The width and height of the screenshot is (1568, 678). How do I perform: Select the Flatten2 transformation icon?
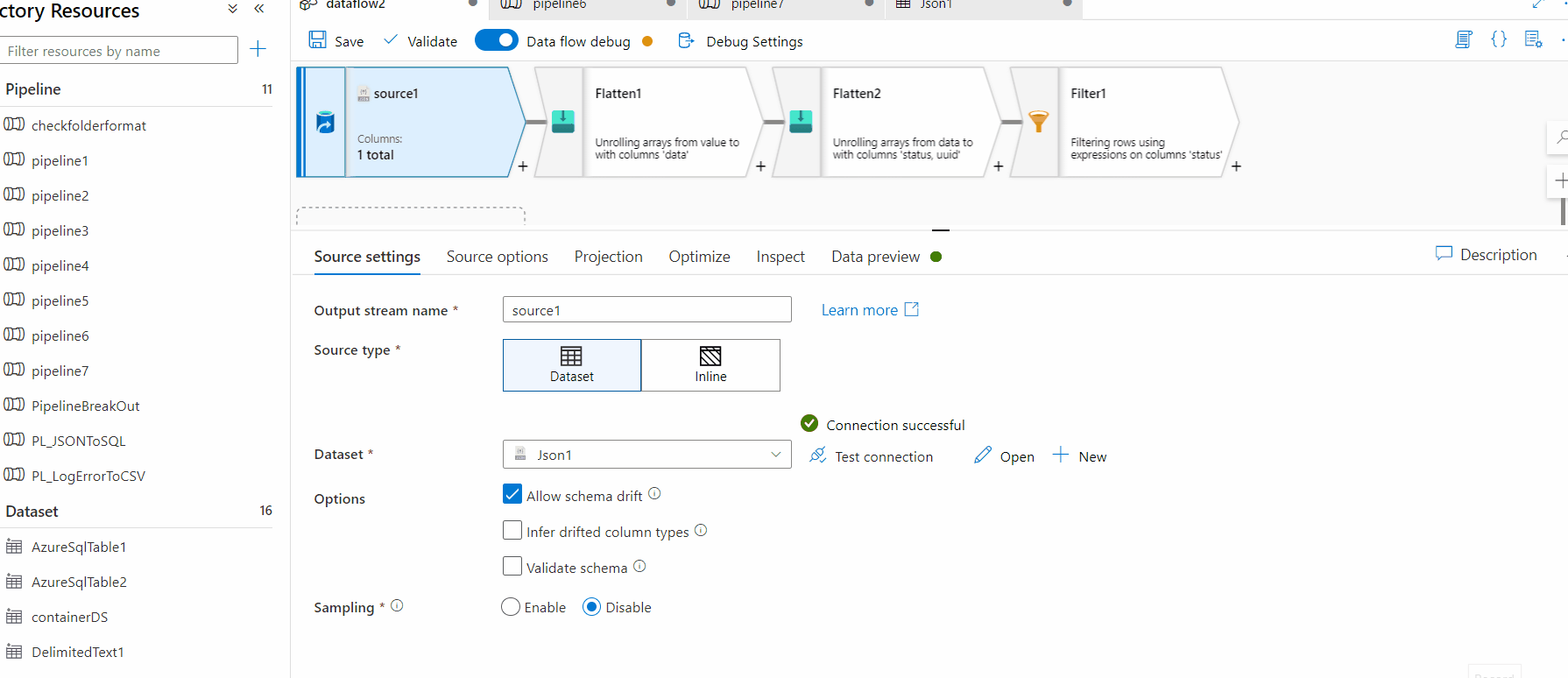801,122
